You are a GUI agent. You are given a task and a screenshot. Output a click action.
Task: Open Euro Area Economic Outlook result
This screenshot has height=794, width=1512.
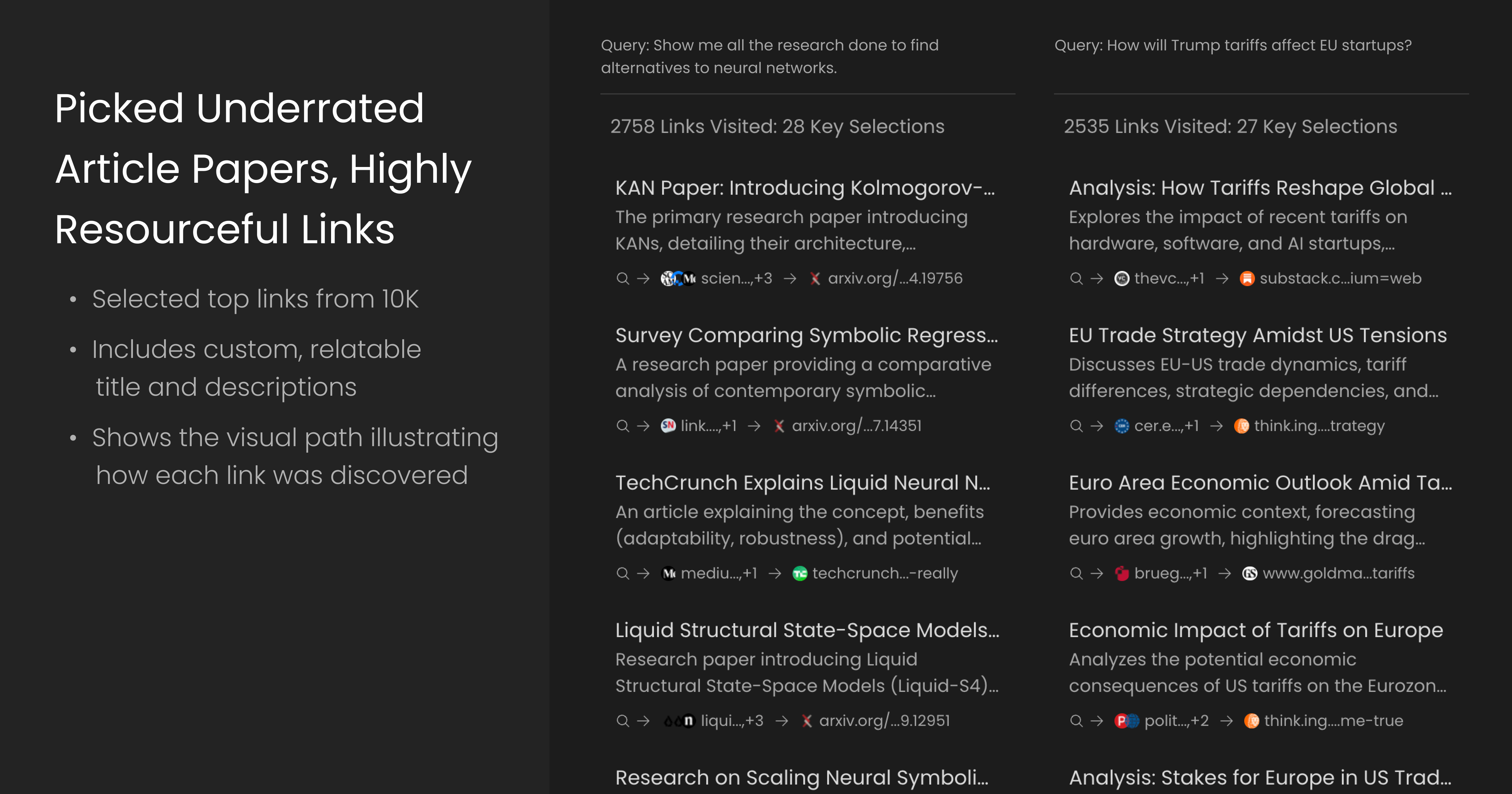(1260, 483)
